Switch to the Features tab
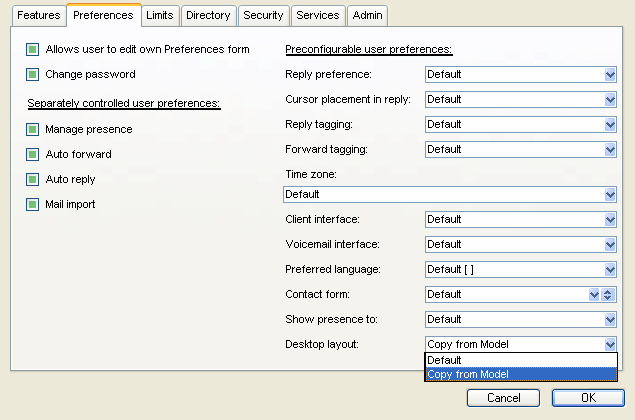The image size is (635, 420). coord(38,15)
